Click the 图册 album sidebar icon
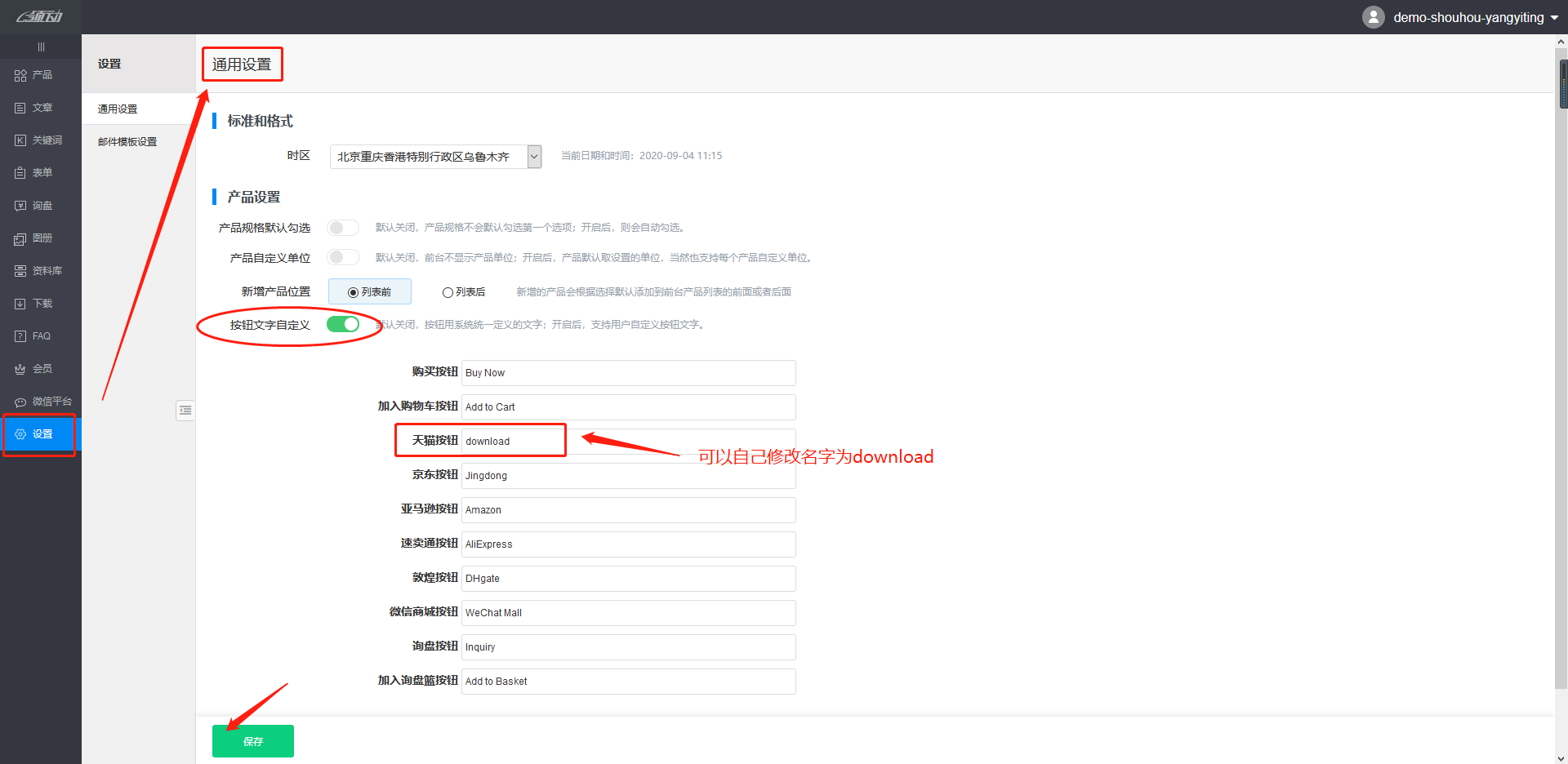 tap(20, 238)
